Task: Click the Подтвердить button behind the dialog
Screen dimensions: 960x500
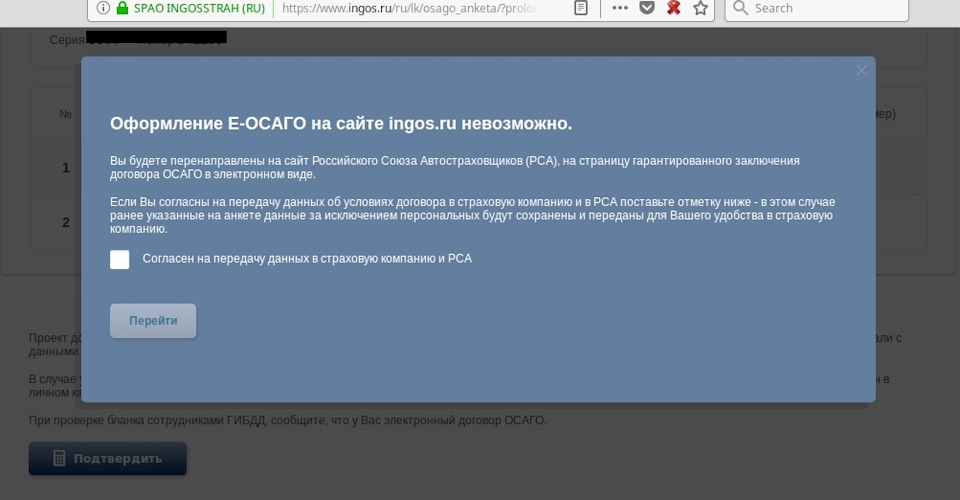Action: (x=108, y=458)
